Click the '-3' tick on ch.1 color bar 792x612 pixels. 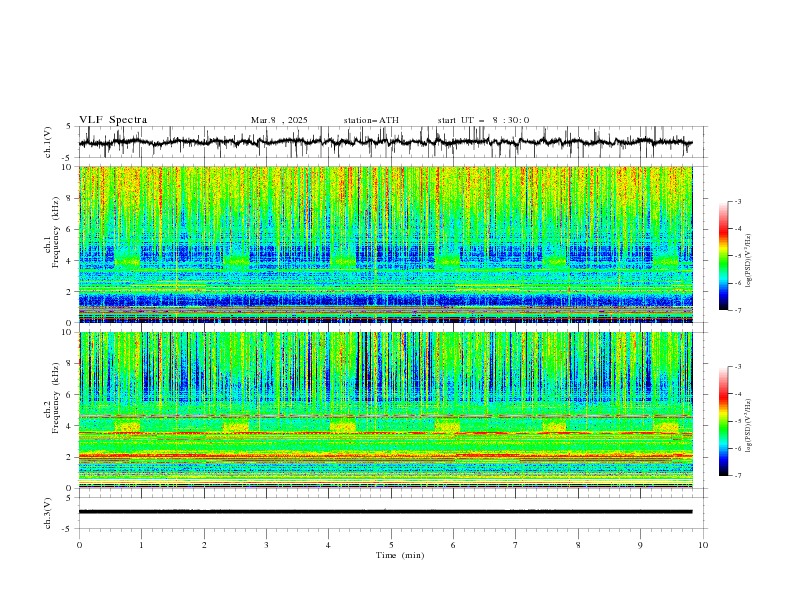[x=737, y=201]
